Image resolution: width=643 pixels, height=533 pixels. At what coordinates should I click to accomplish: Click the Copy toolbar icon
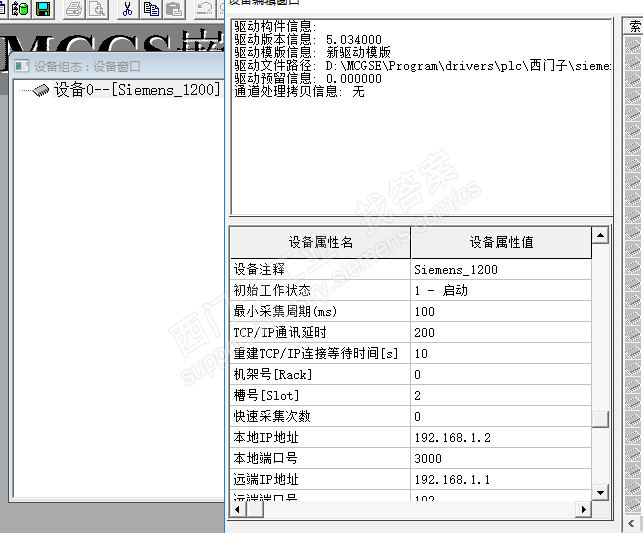(x=151, y=9)
